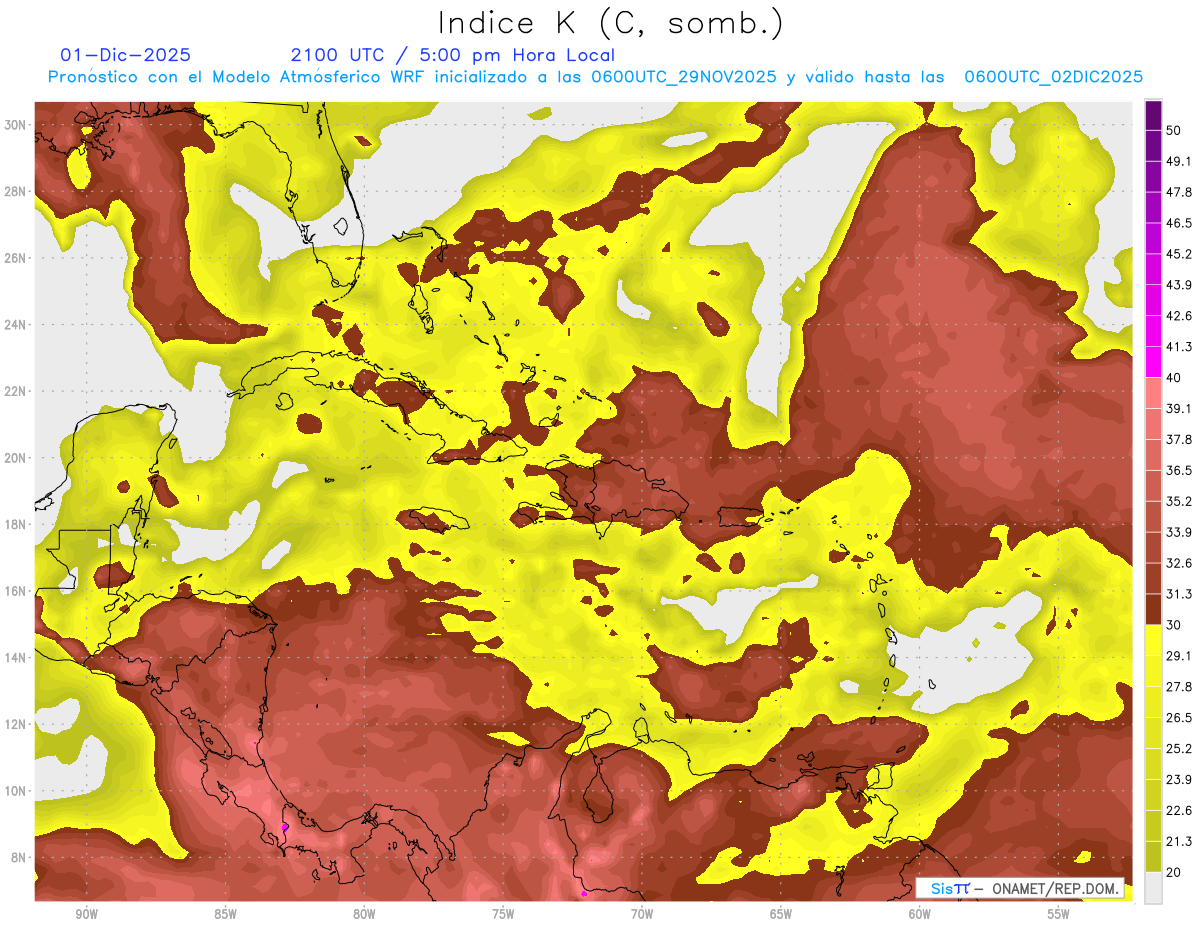Image resolution: width=1200 pixels, height=927 pixels.
Task: Click the 85W longitude label
Action: coord(225,914)
